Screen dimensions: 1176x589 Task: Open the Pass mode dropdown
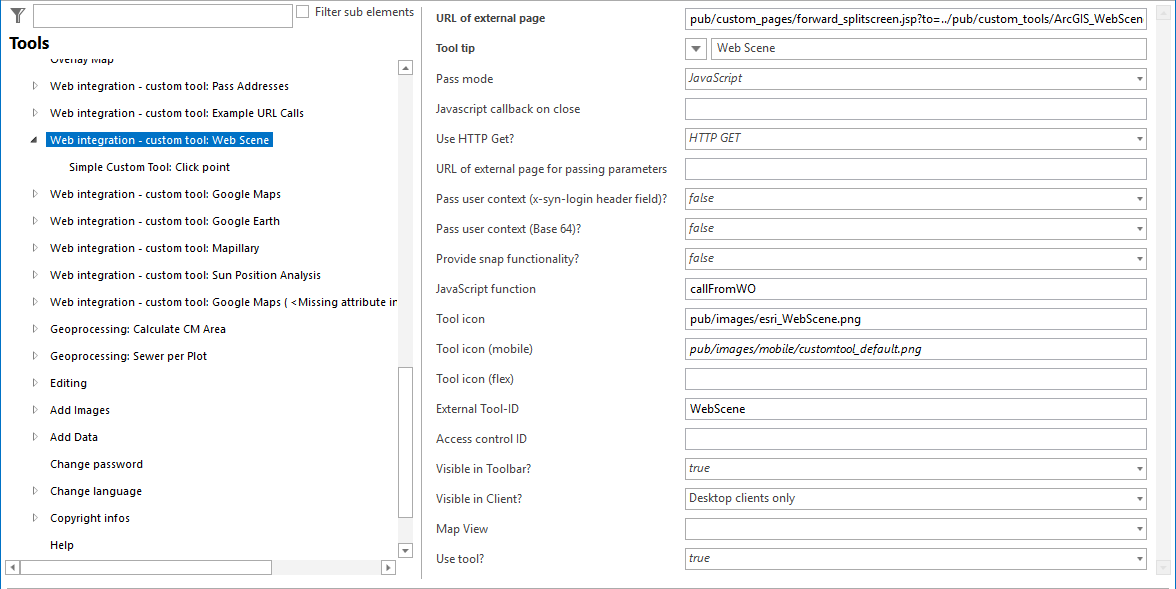1139,78
